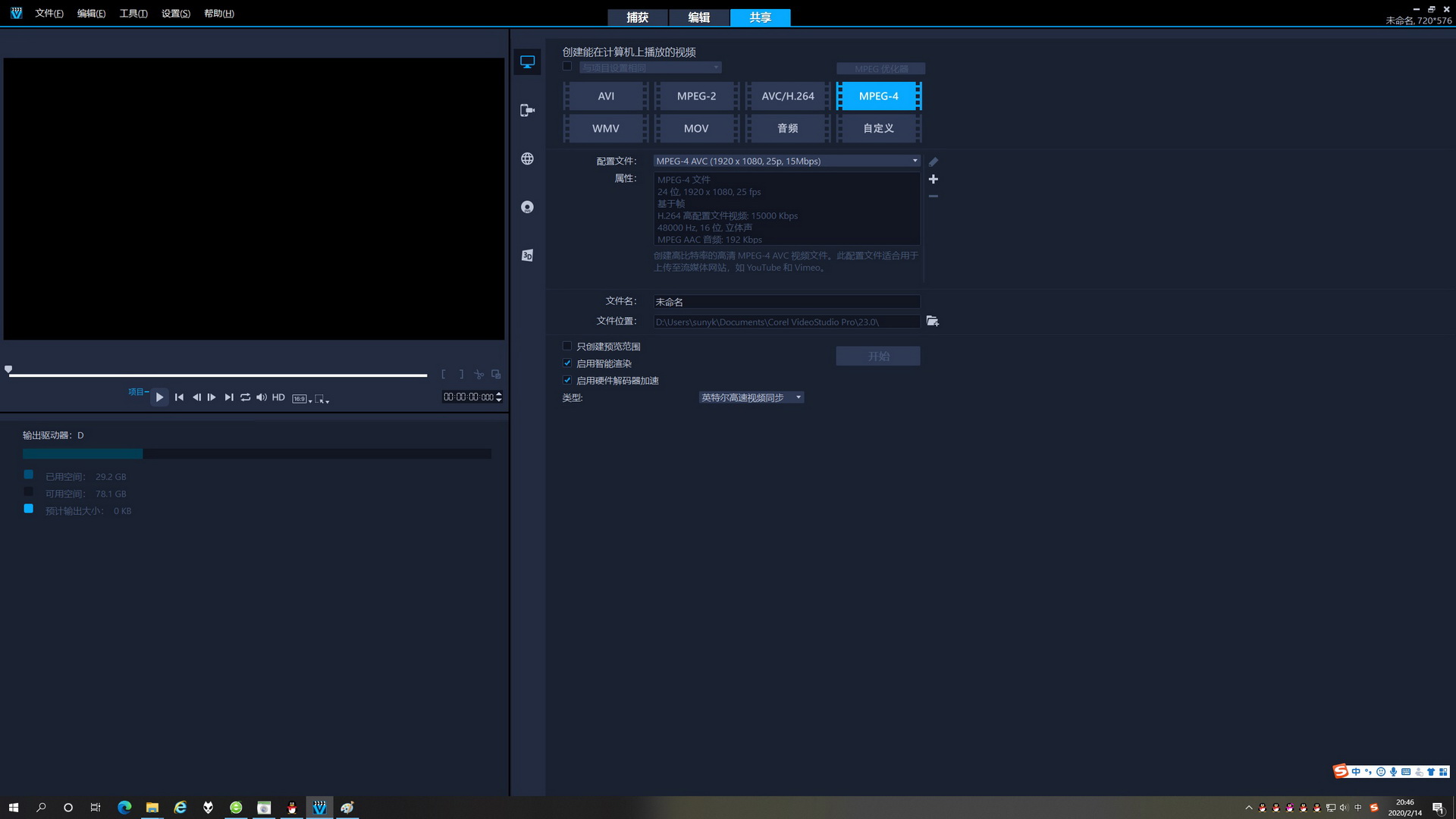The height and width of the screenshot is (819, 1456).
Task: Open the Windows Start menu
Action: click(x=13, y=808)
